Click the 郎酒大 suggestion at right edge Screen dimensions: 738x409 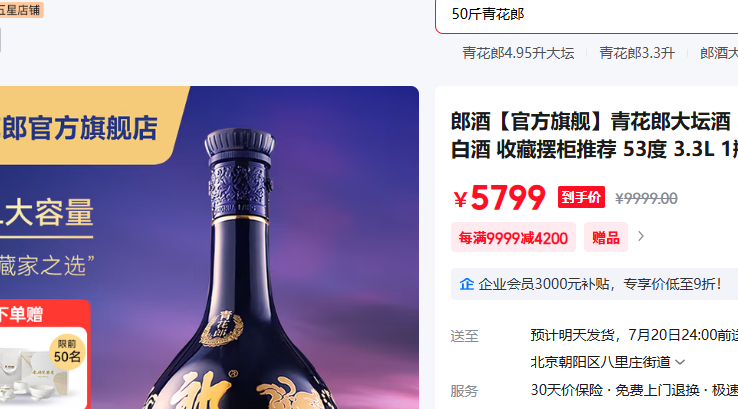coord(719,53)
